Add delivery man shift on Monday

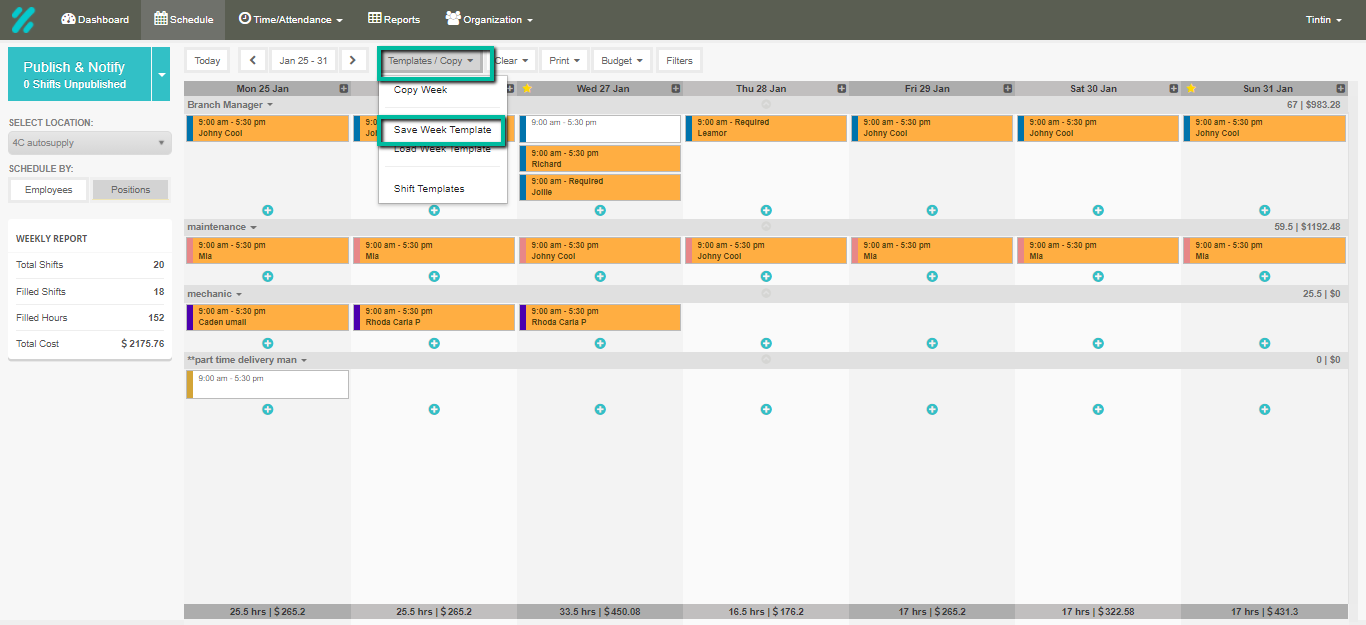coord(267,409)
